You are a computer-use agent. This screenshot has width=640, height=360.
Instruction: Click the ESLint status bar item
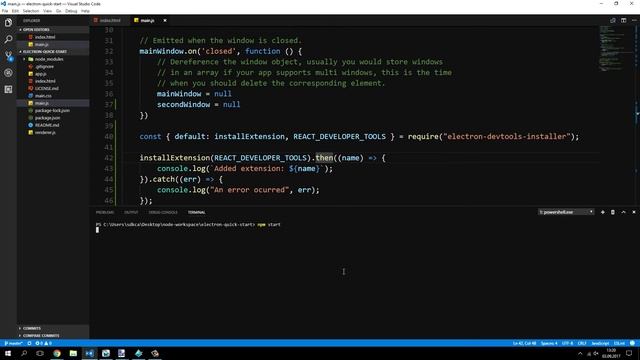click(619, 343)
